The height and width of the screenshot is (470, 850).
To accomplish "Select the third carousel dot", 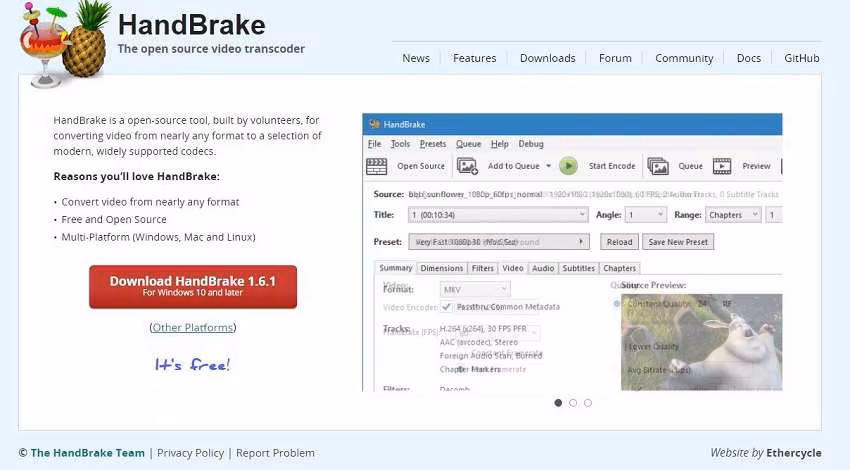I will tap(588, 403).
